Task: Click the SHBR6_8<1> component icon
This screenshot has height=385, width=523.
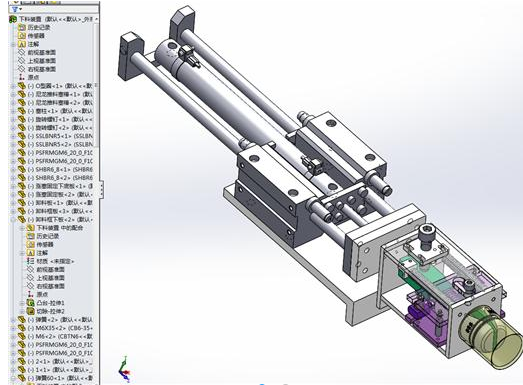Action: [22, 169]
